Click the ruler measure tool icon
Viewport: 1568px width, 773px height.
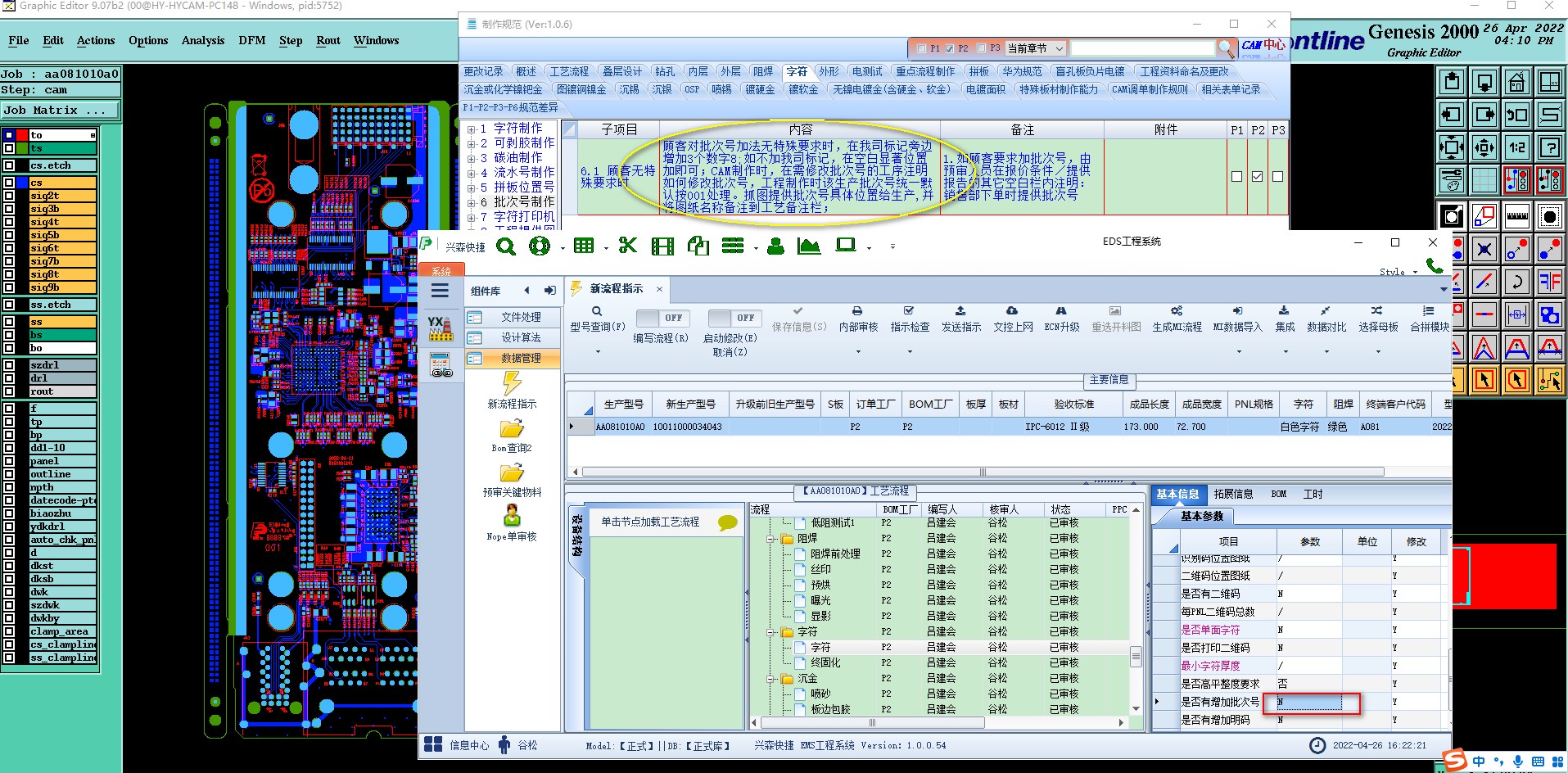pos(1516,217)
